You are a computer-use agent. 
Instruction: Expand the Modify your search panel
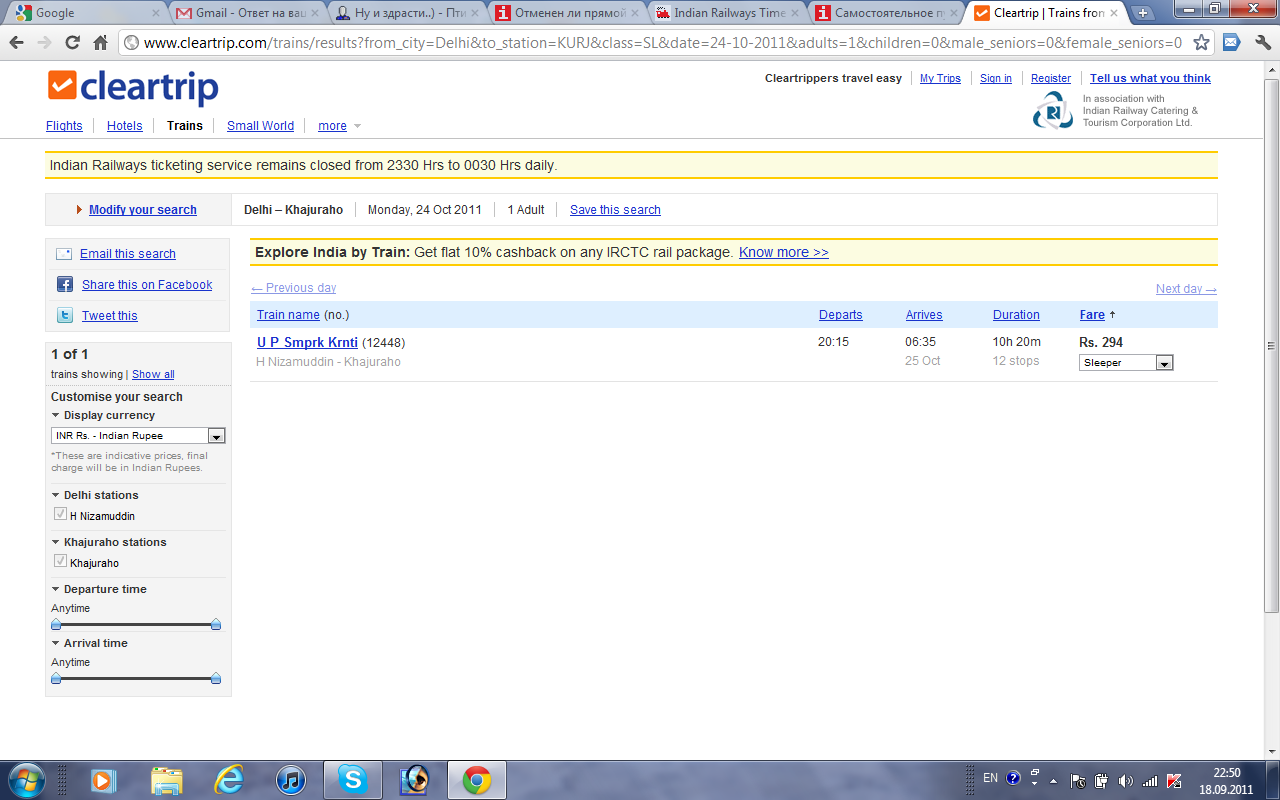click(142, 210)
